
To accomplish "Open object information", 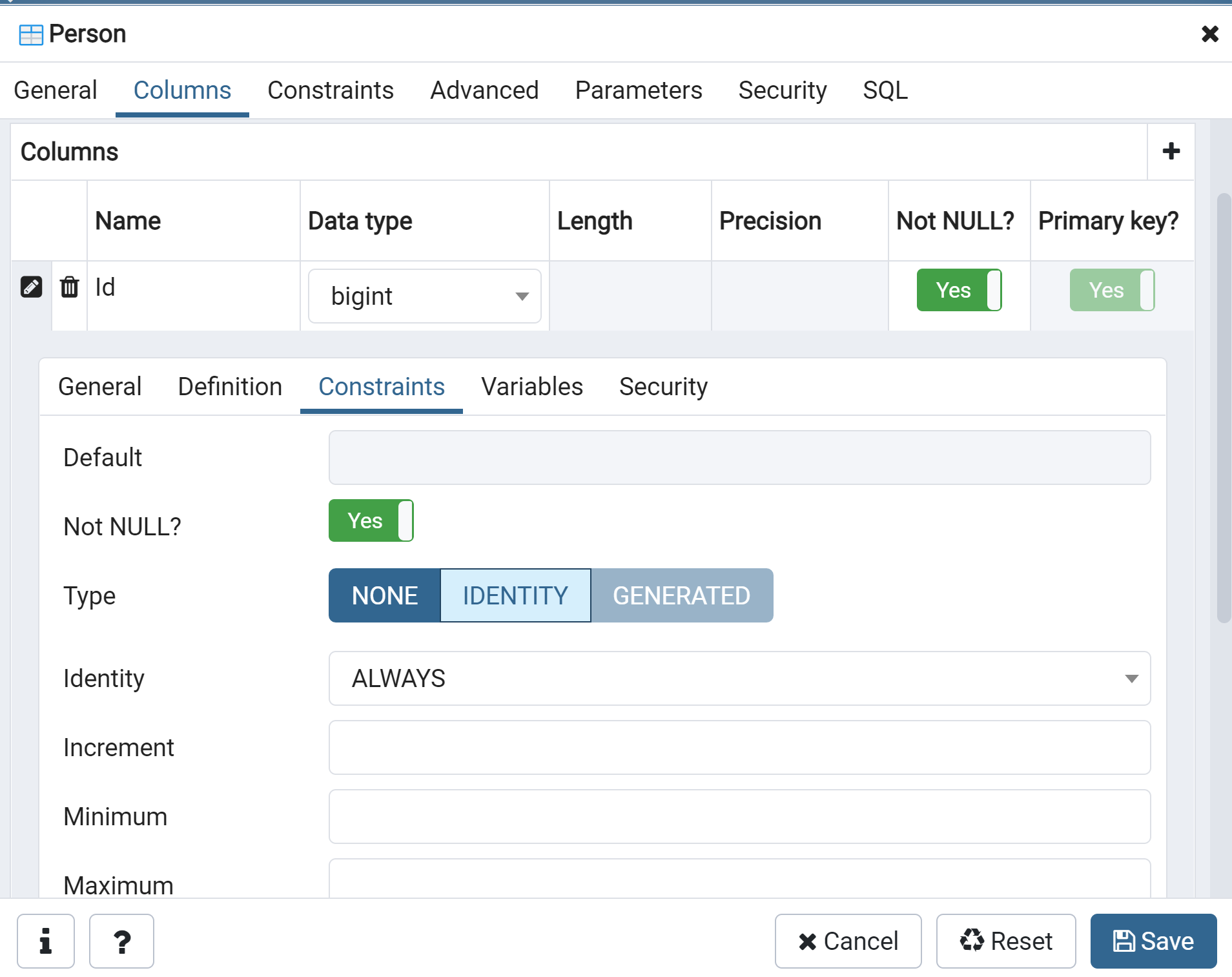I will [x=45, y=941].
